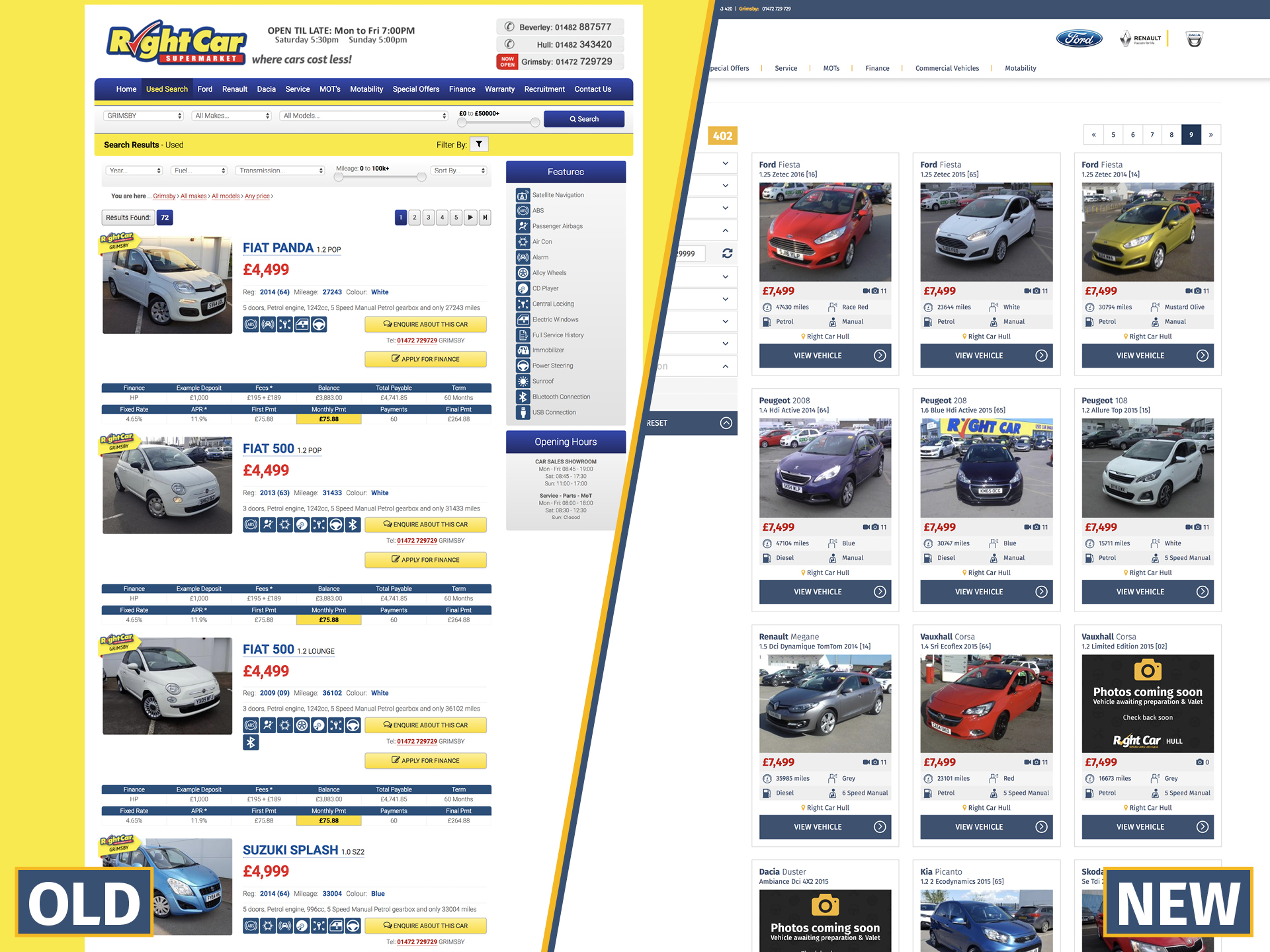
Task: Click the Central Locking feature icon
Action: point(523,304)
